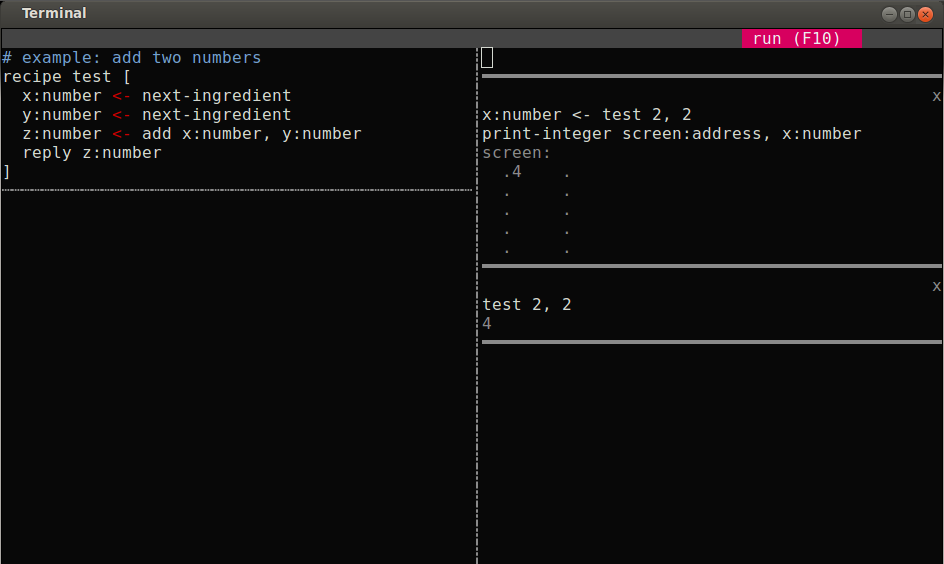Maximize the Terminal window
944x564 pixels.
pyautogui.click(x=907, y=14)
